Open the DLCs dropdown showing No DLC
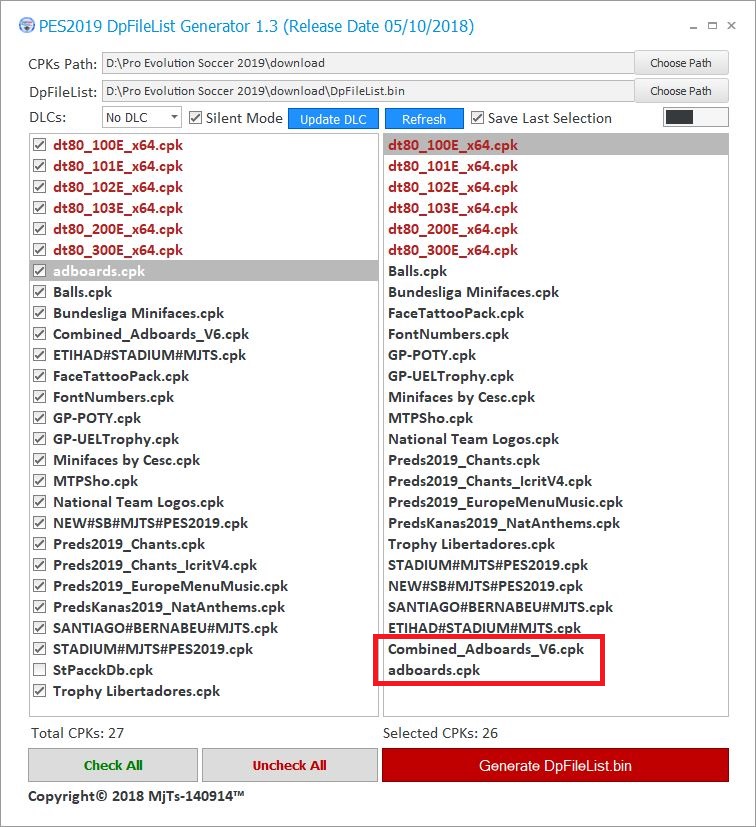 (x=141, y=117)
